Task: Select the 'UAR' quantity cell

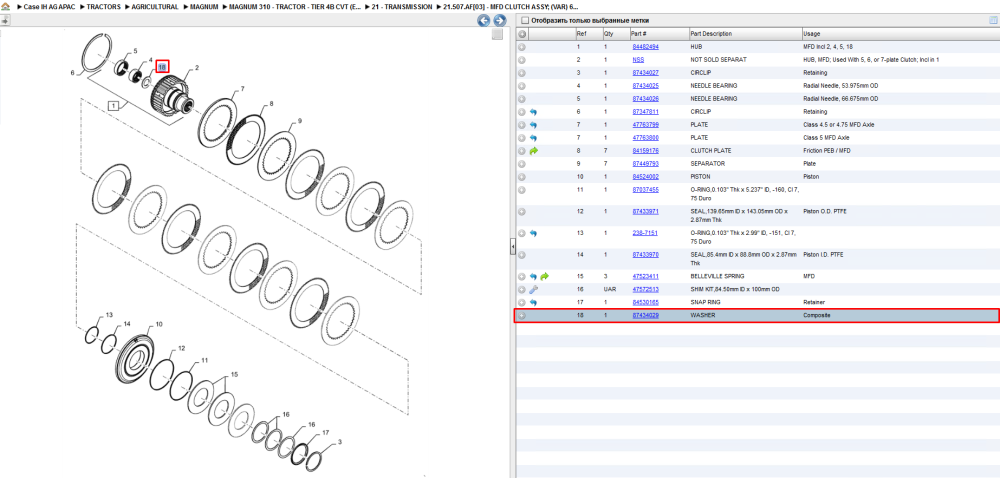Action: (609, 289)
